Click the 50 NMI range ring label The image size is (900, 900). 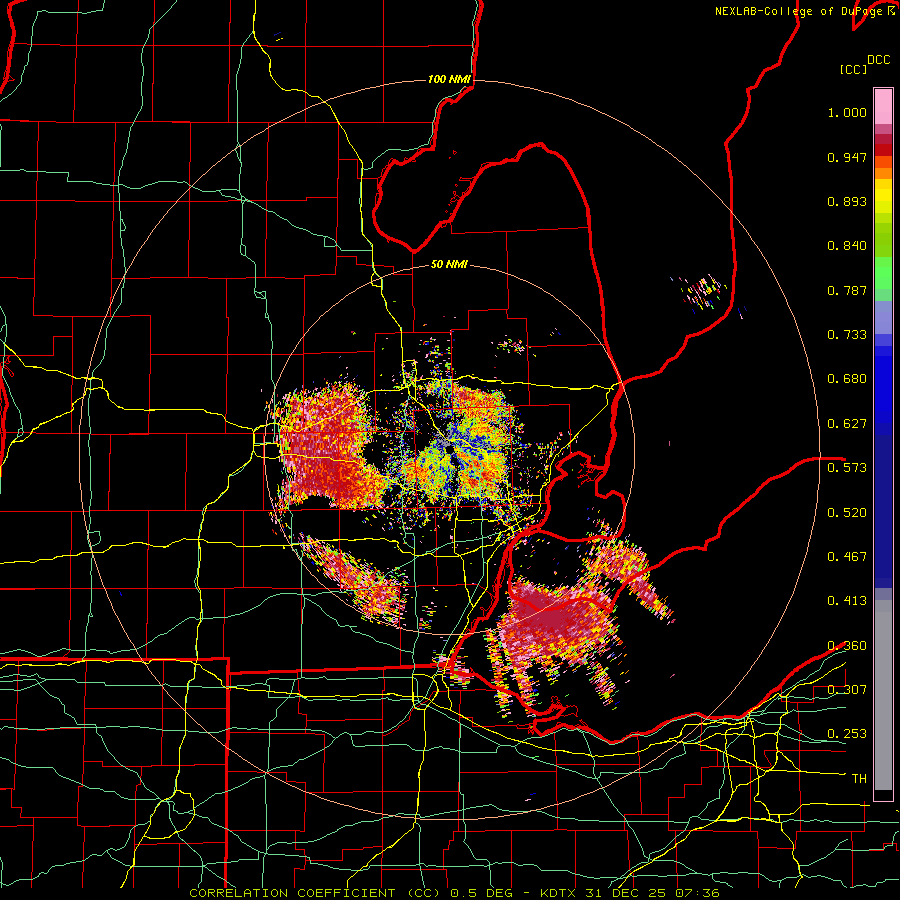(x=449, y=265)
